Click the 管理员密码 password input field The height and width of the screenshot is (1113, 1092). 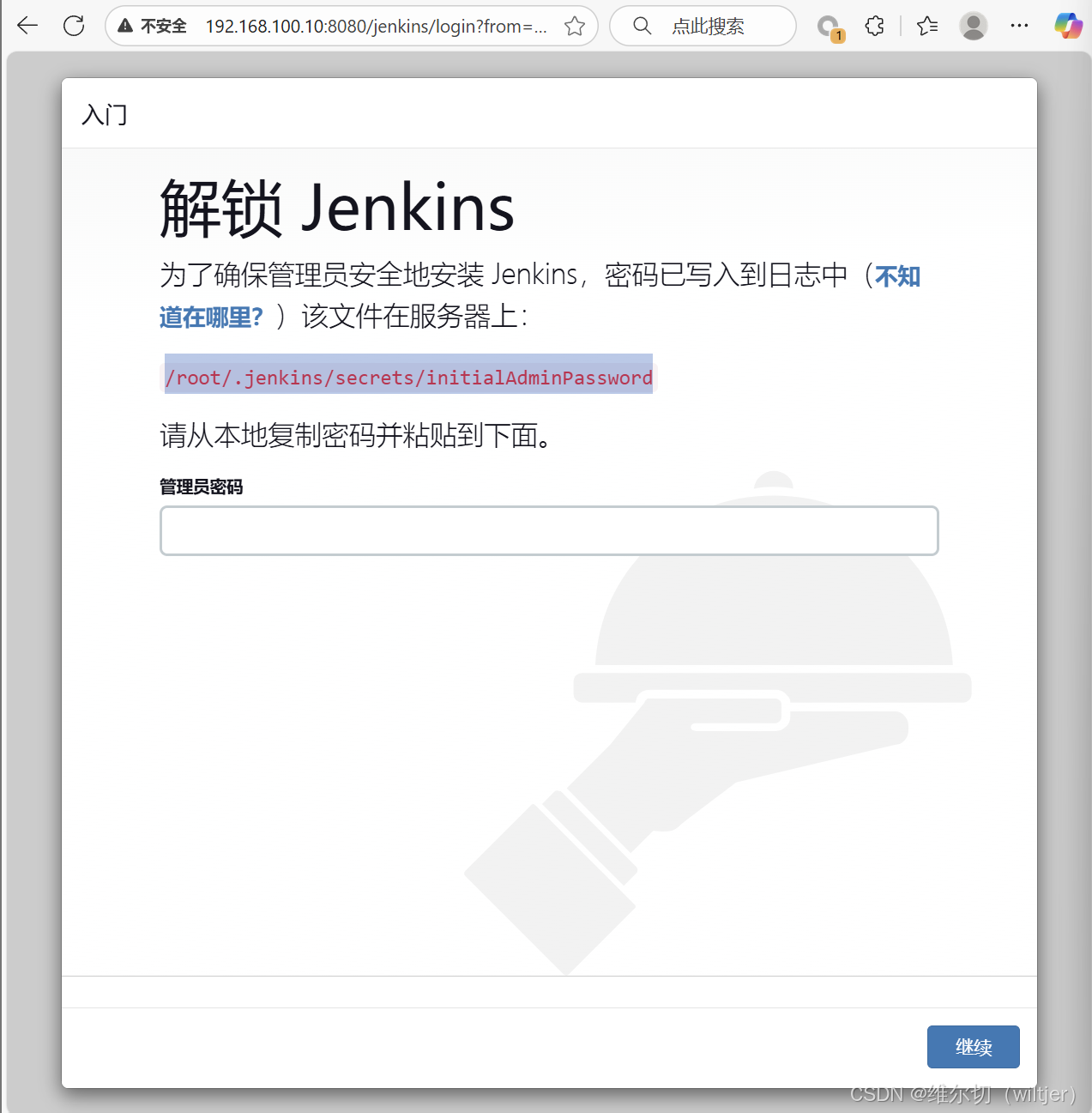point(549,530)
